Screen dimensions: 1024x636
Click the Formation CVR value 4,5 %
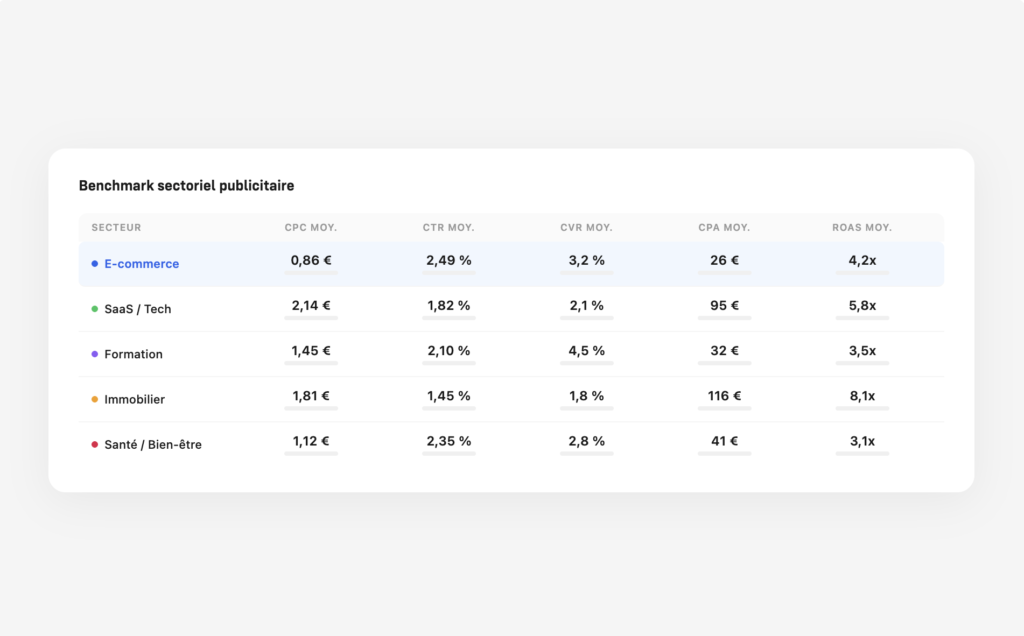(x=586, y=350)
